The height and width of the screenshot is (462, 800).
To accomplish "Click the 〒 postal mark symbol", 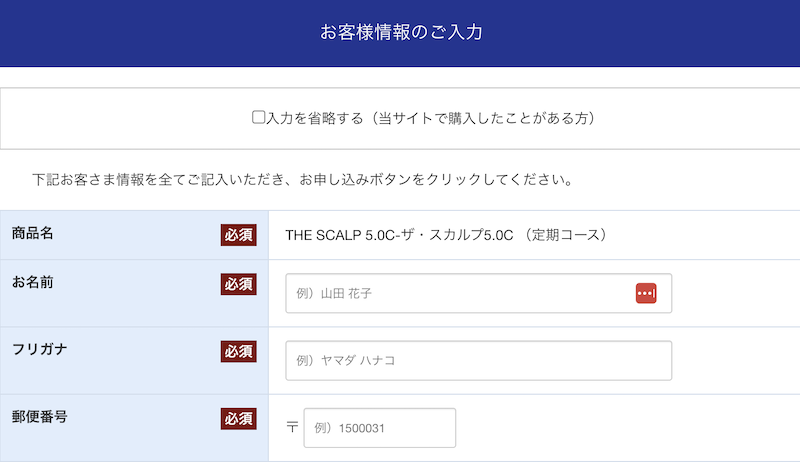I will [x=292, y=428].
